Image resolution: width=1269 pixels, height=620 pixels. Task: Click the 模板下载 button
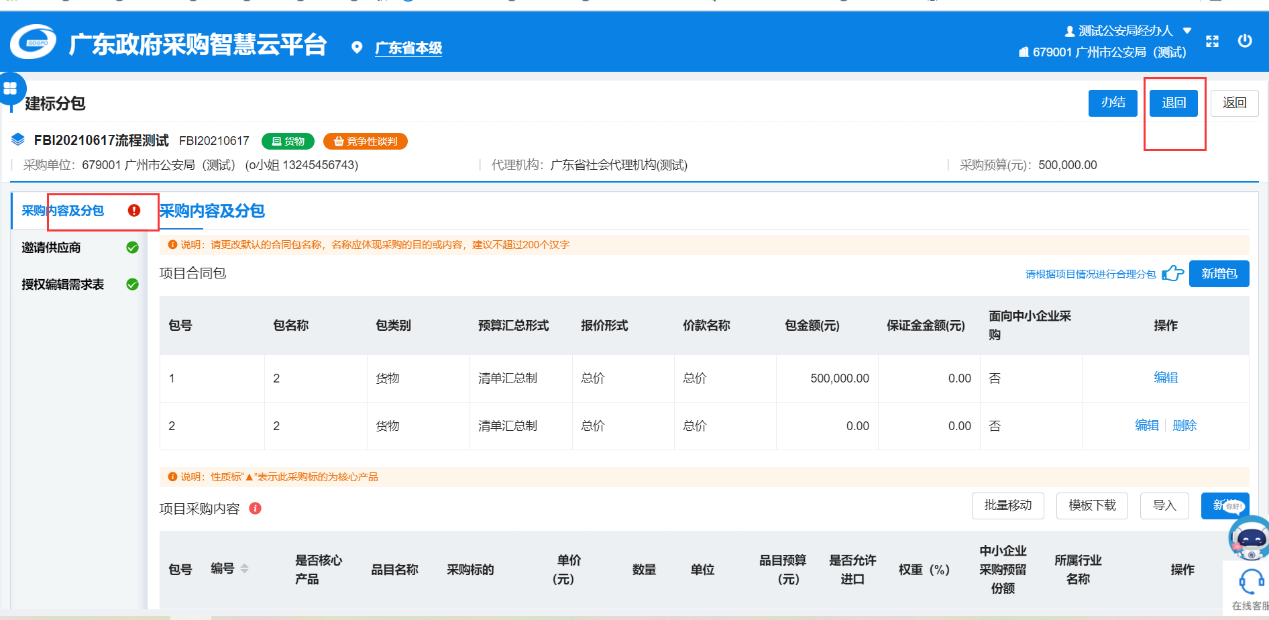[x=1091, y=505]
